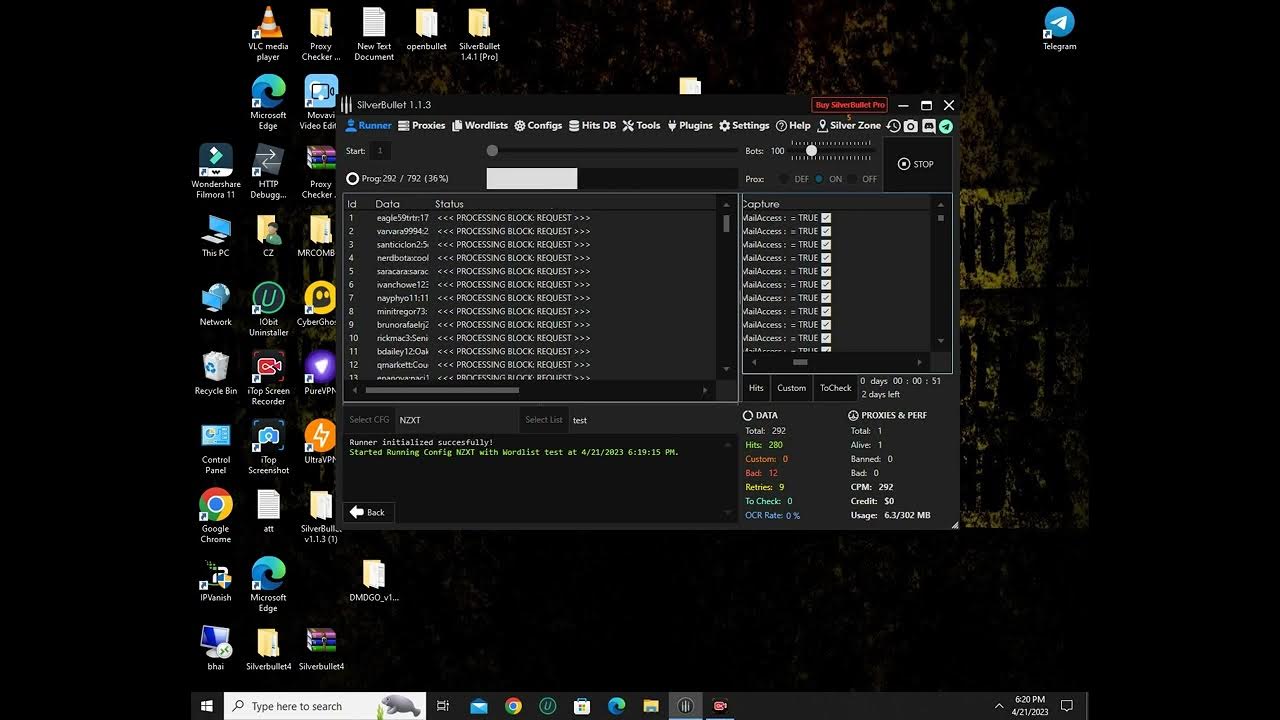Click the Hits: 280 statistic
The height and width of the screenshot is (720, 1280).
tap(764, 445)
